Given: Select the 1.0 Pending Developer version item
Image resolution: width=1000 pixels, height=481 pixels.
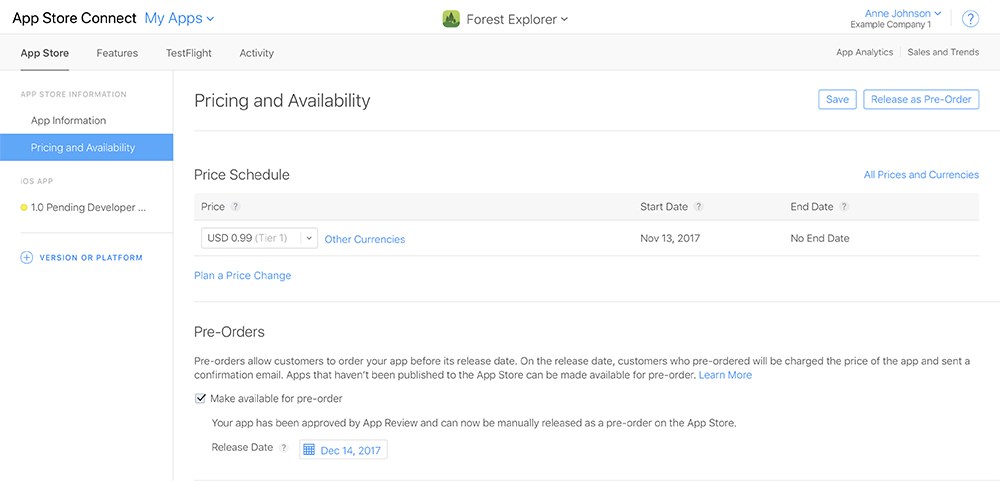Looking at the screenshot, I should point(86,207).
